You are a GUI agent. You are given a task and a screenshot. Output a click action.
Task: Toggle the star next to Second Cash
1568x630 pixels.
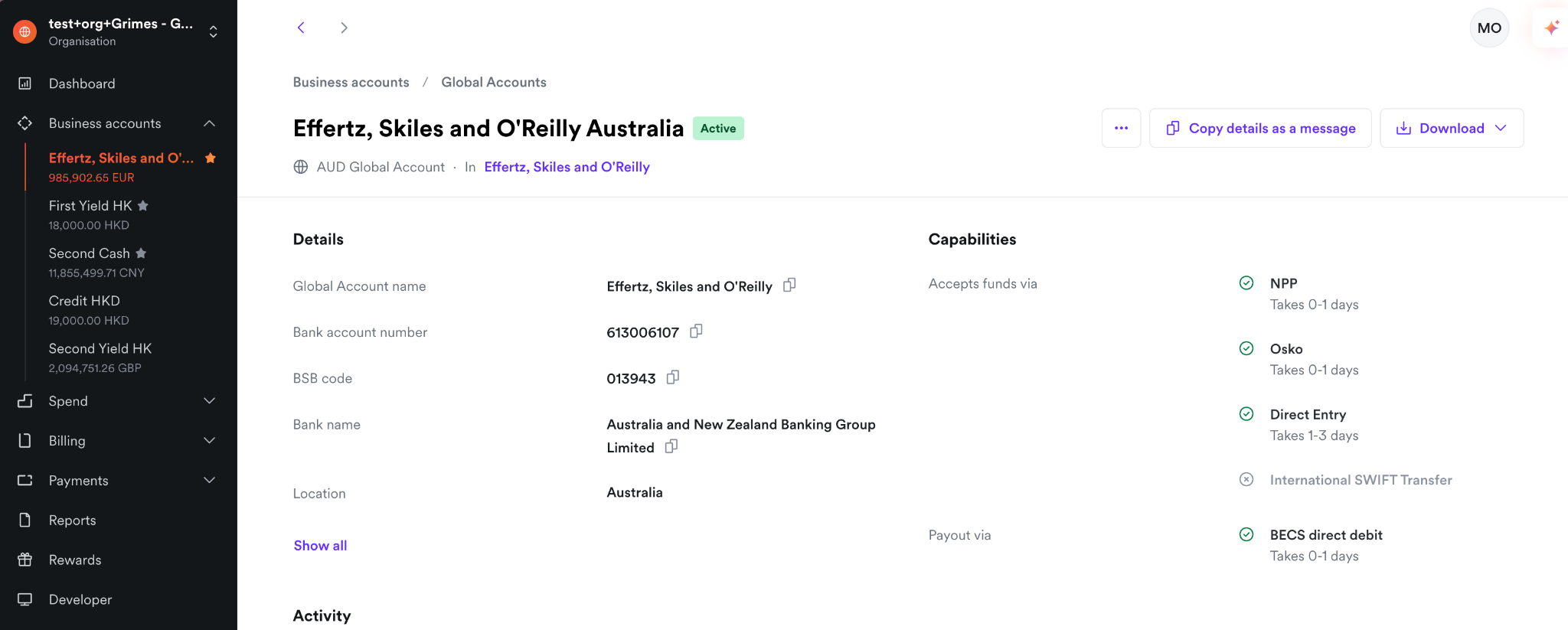pyautogui.click(x=141, y=253)
